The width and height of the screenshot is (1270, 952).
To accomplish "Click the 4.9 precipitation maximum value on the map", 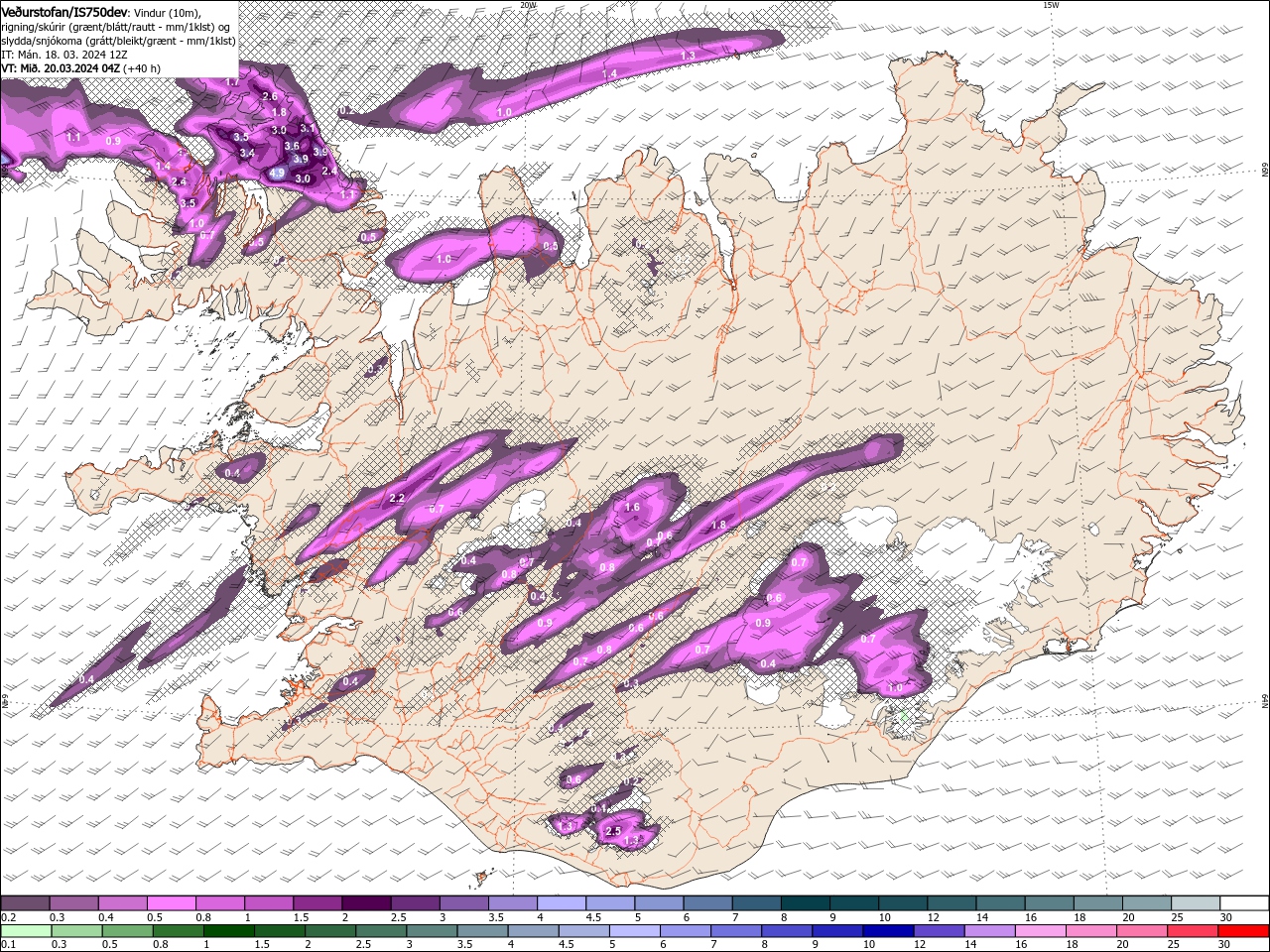I will click(277, 173).
